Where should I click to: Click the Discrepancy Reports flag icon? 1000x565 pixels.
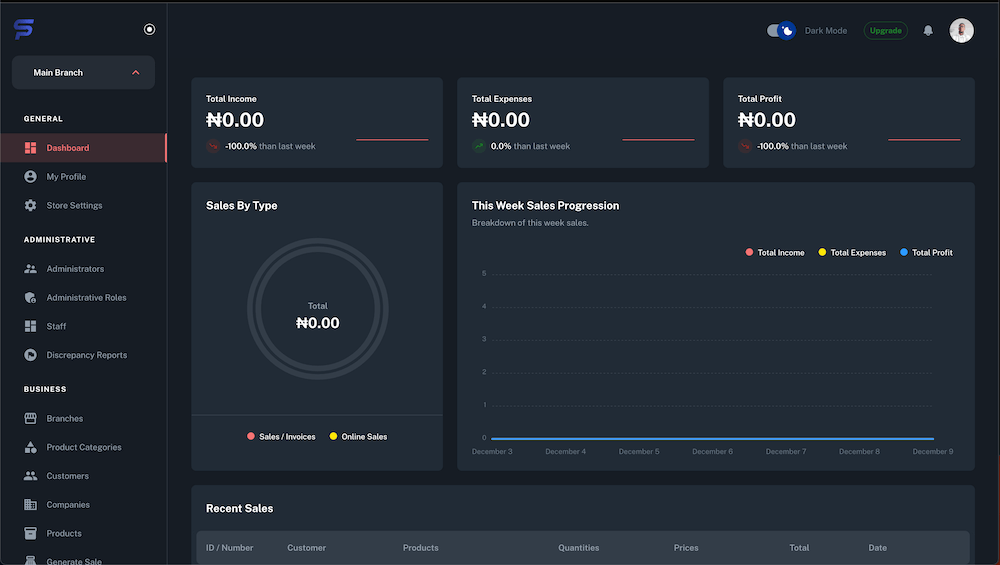point(30,355)
